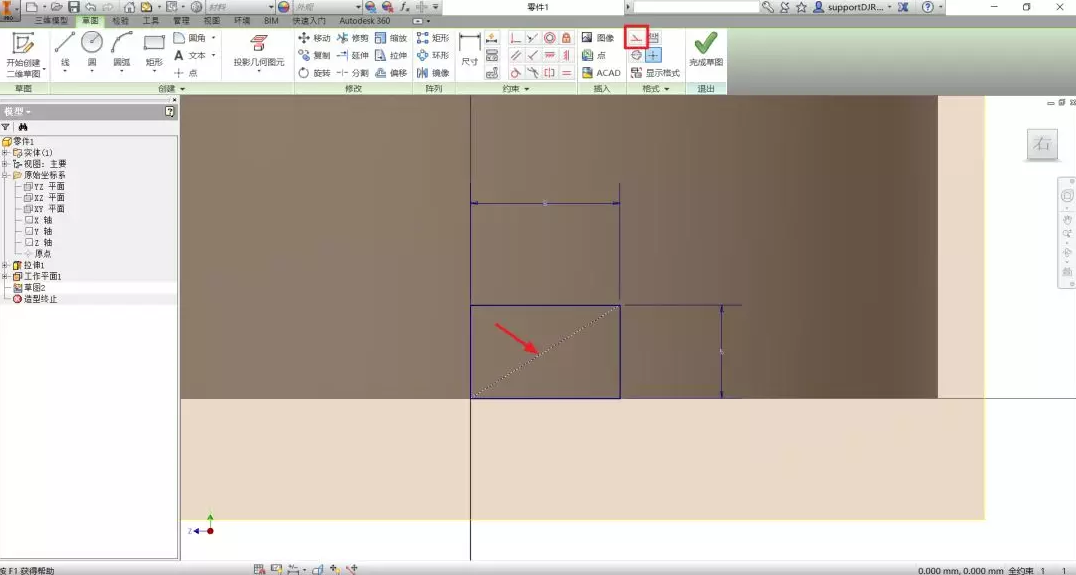This screenshot has height=575, width=1076.
Task: Open the 视图 ribbon tab
Action: coord(212,21)
